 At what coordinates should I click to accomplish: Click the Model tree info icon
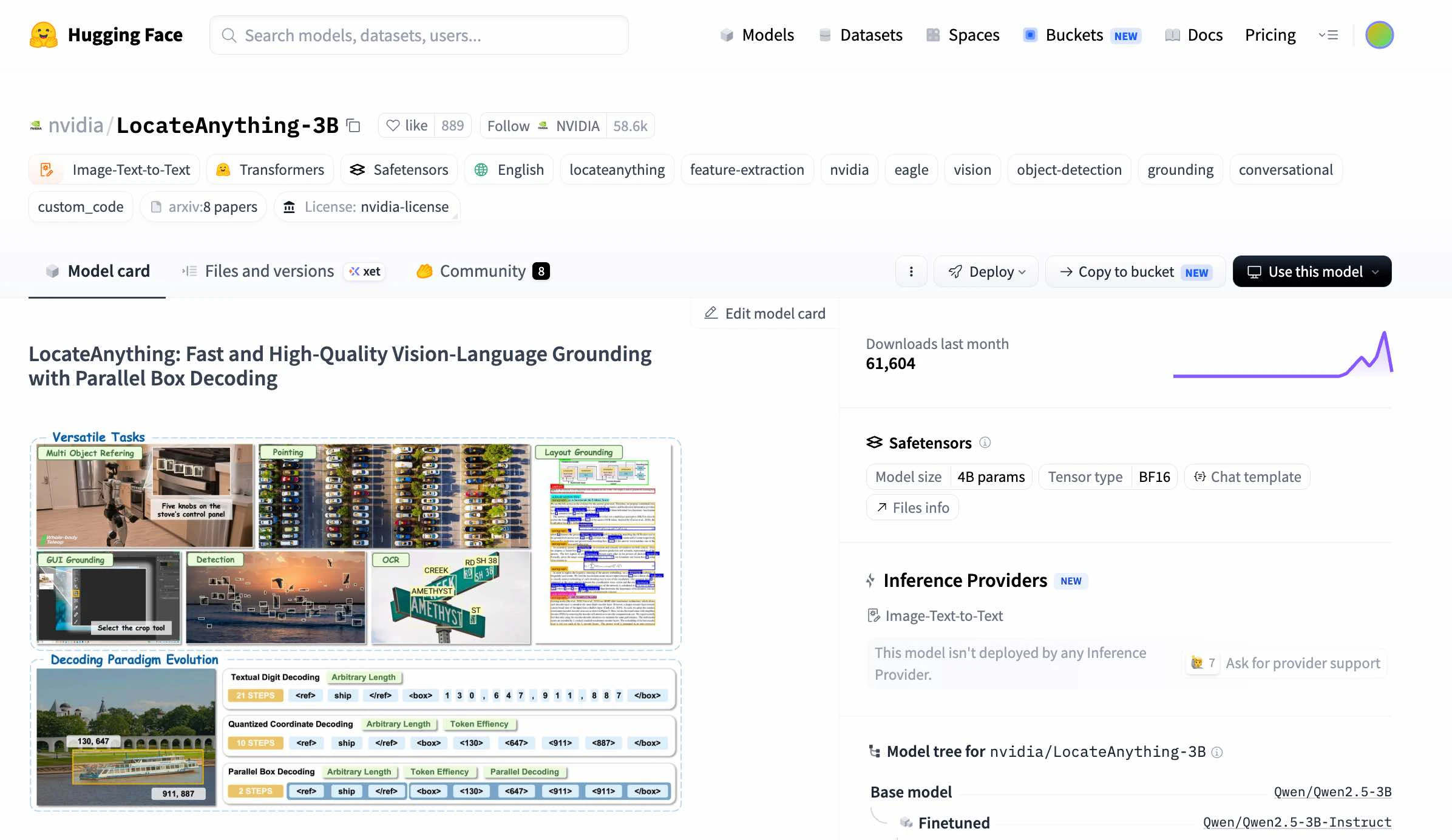[x=1217, y=752]
